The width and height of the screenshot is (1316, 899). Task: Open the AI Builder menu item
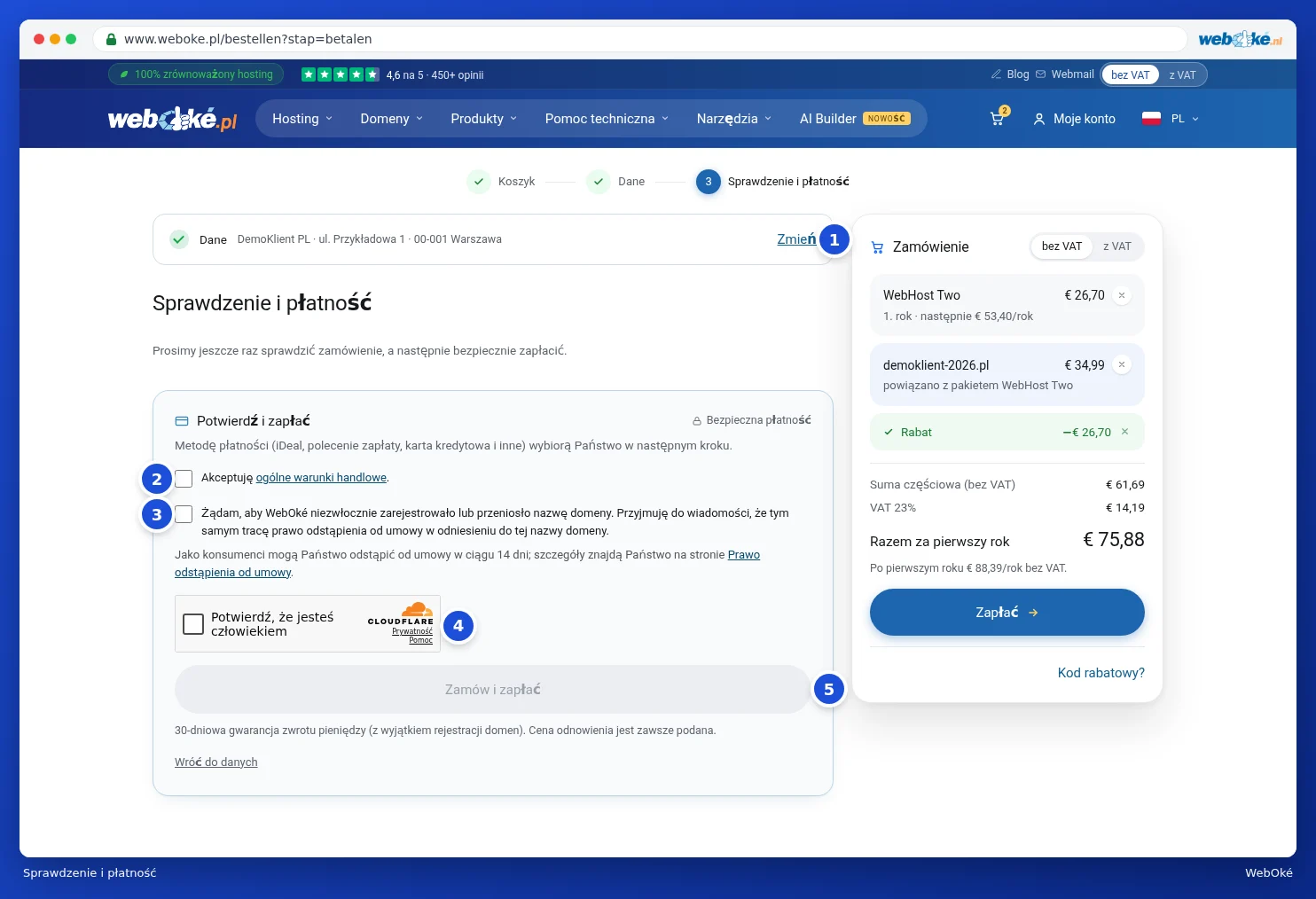[x=855, y=119]
